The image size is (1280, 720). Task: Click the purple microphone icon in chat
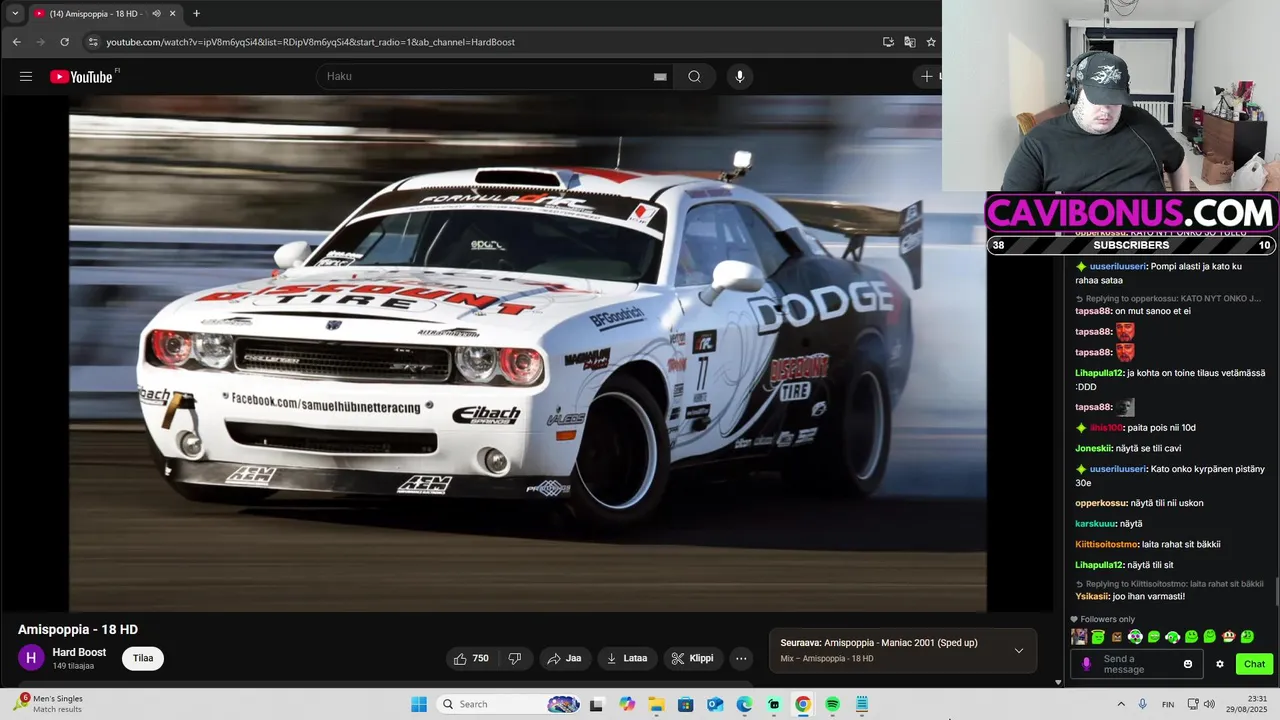pos(1087,664)
